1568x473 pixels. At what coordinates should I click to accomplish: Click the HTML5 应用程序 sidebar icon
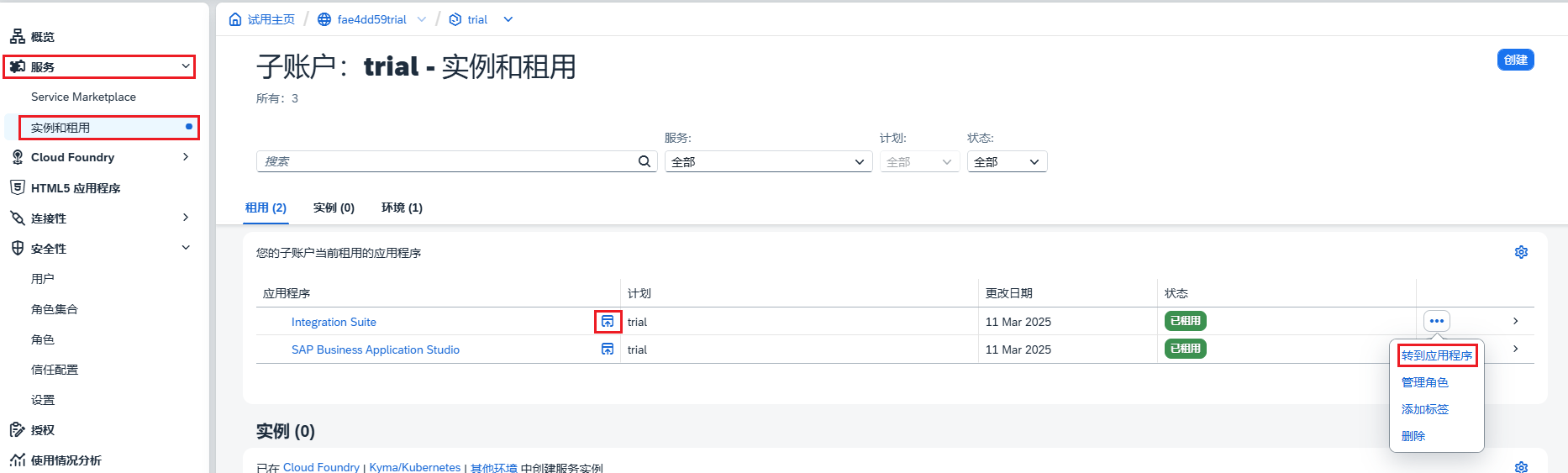18,187
